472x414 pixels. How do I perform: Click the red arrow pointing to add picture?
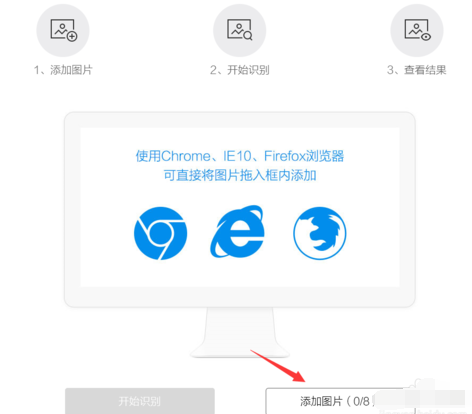click(x=278, y=366)
